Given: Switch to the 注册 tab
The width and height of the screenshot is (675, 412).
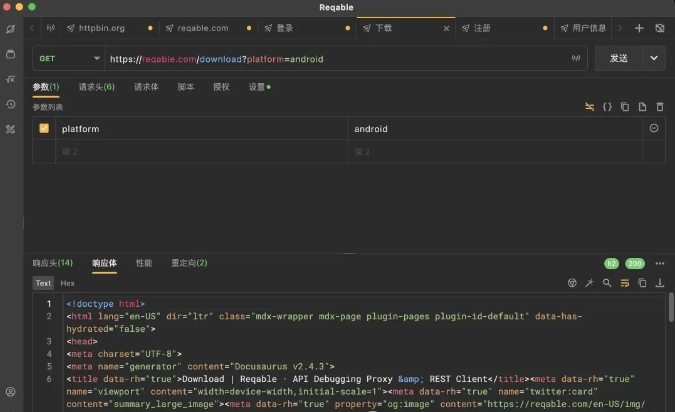Looking at the screenshot, I should (505, 28).
